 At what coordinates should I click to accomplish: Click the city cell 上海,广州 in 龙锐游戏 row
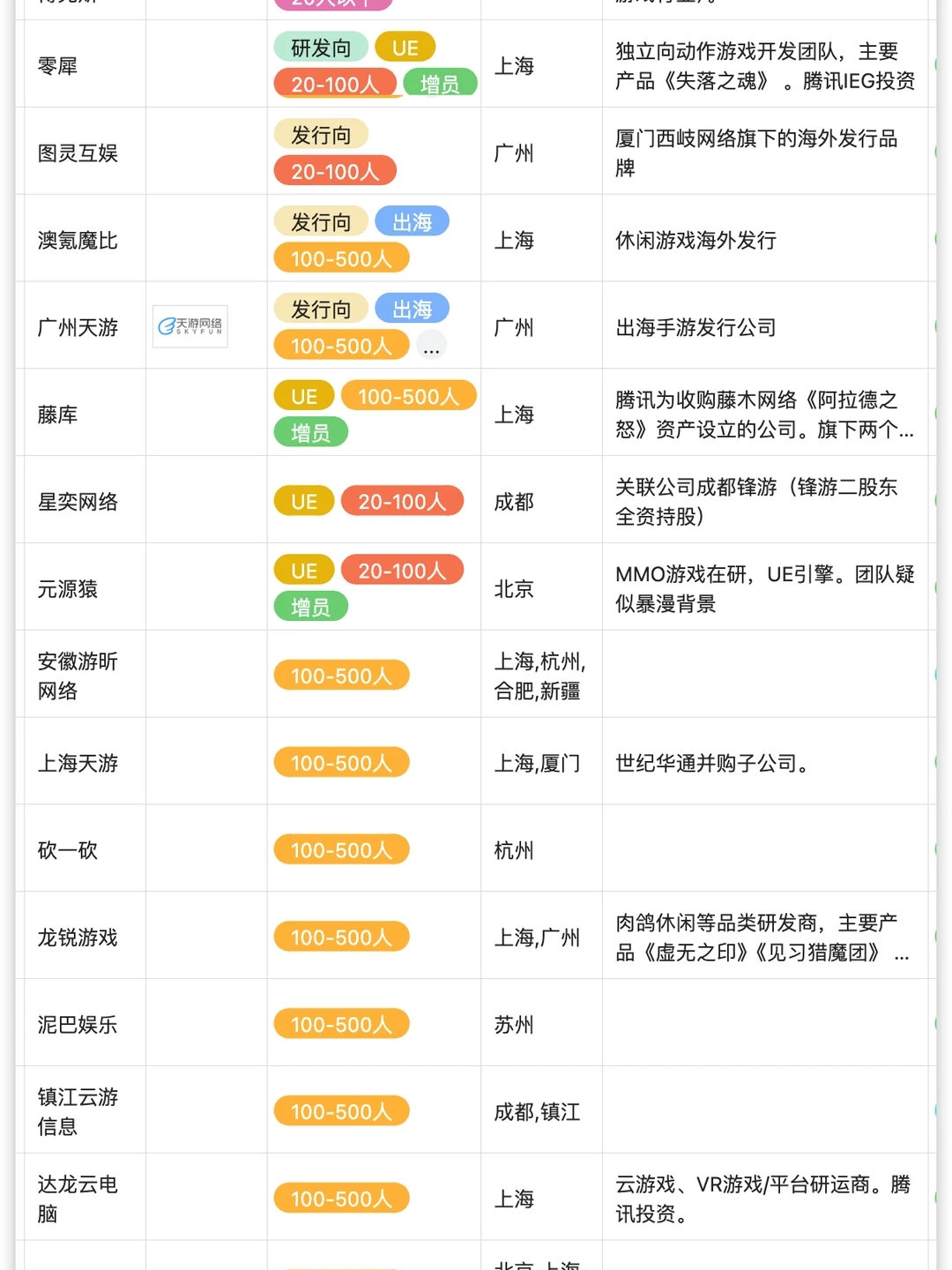point(537,938)
